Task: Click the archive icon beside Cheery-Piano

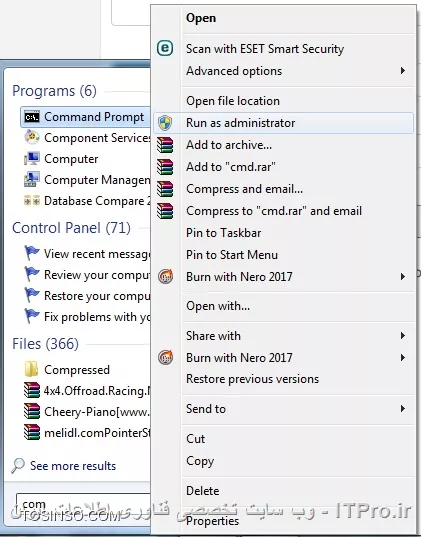Action: pos(32,411)
